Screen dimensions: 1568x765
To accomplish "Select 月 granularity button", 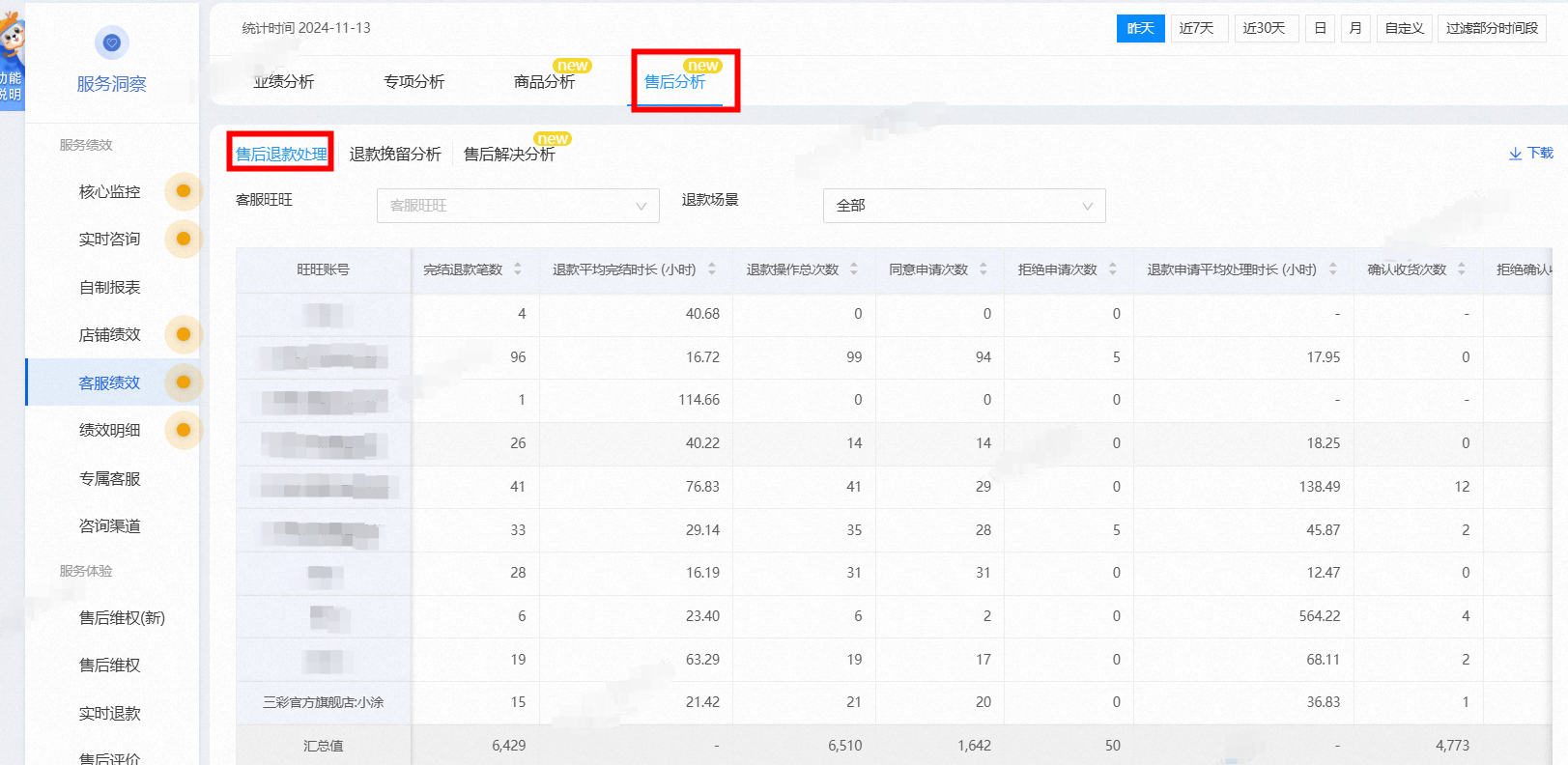I will click(1355, 28).
